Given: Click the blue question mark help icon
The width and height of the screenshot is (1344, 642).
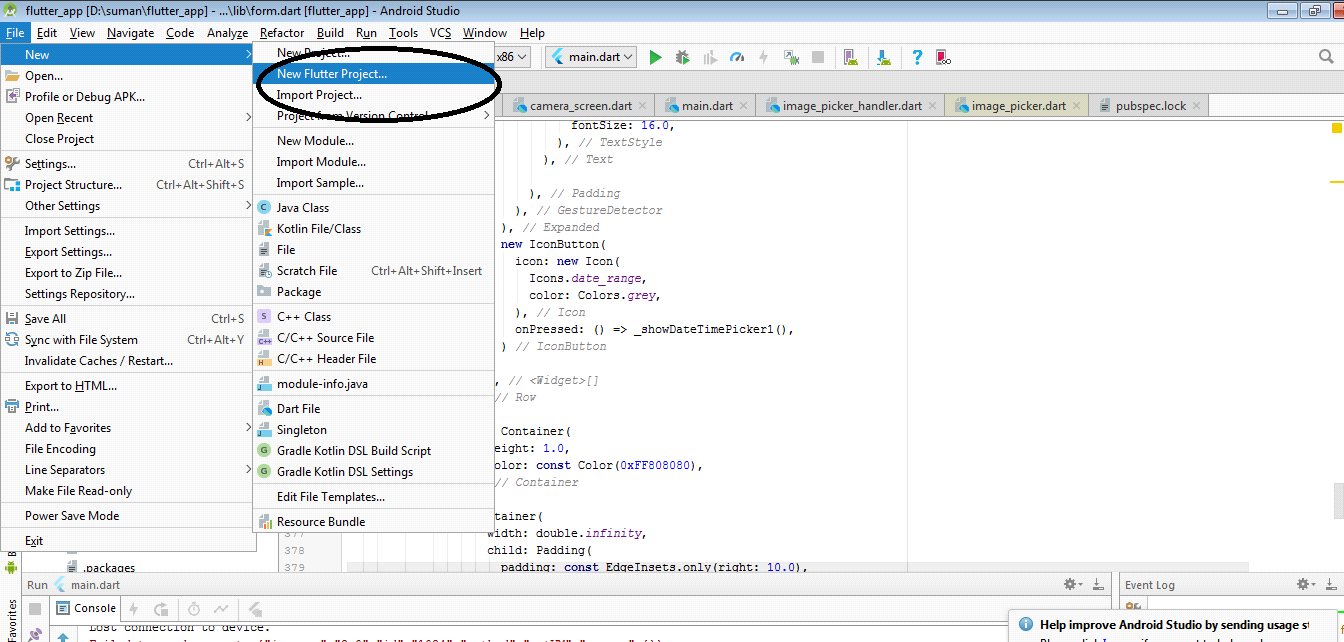Looking at the screenshot, I should point(917,57).
